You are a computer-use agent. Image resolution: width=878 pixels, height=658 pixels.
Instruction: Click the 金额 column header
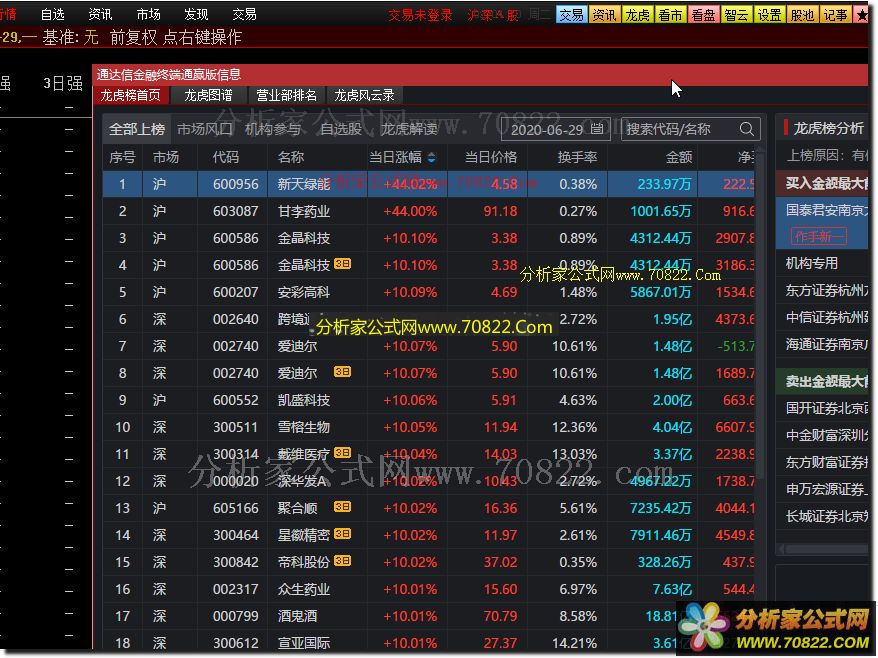point(679,157)
